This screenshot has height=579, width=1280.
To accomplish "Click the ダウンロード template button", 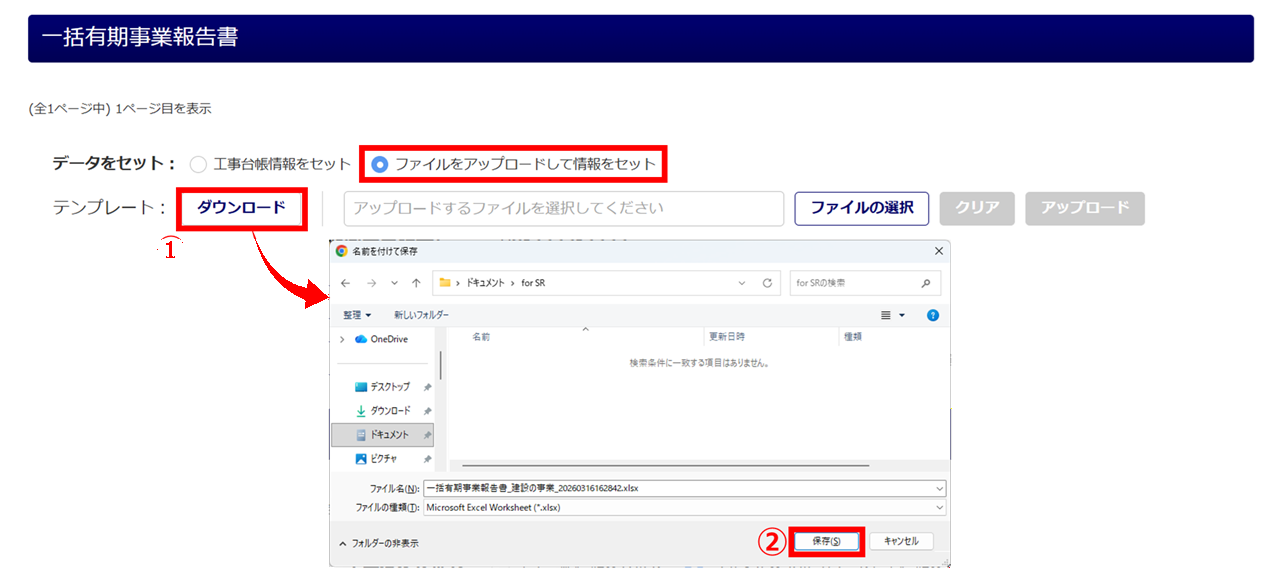I will click(x=241, y=208).
